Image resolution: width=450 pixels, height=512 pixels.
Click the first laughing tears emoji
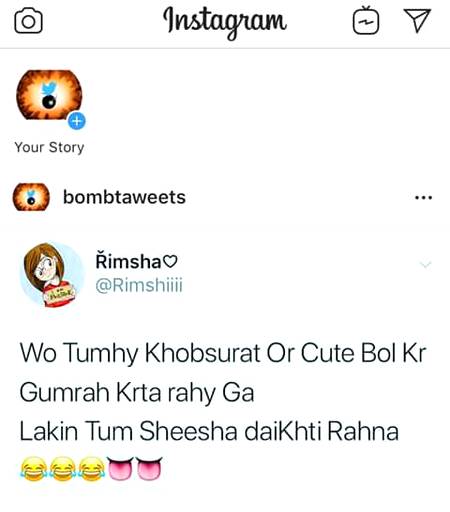click(x=33, y=469)
